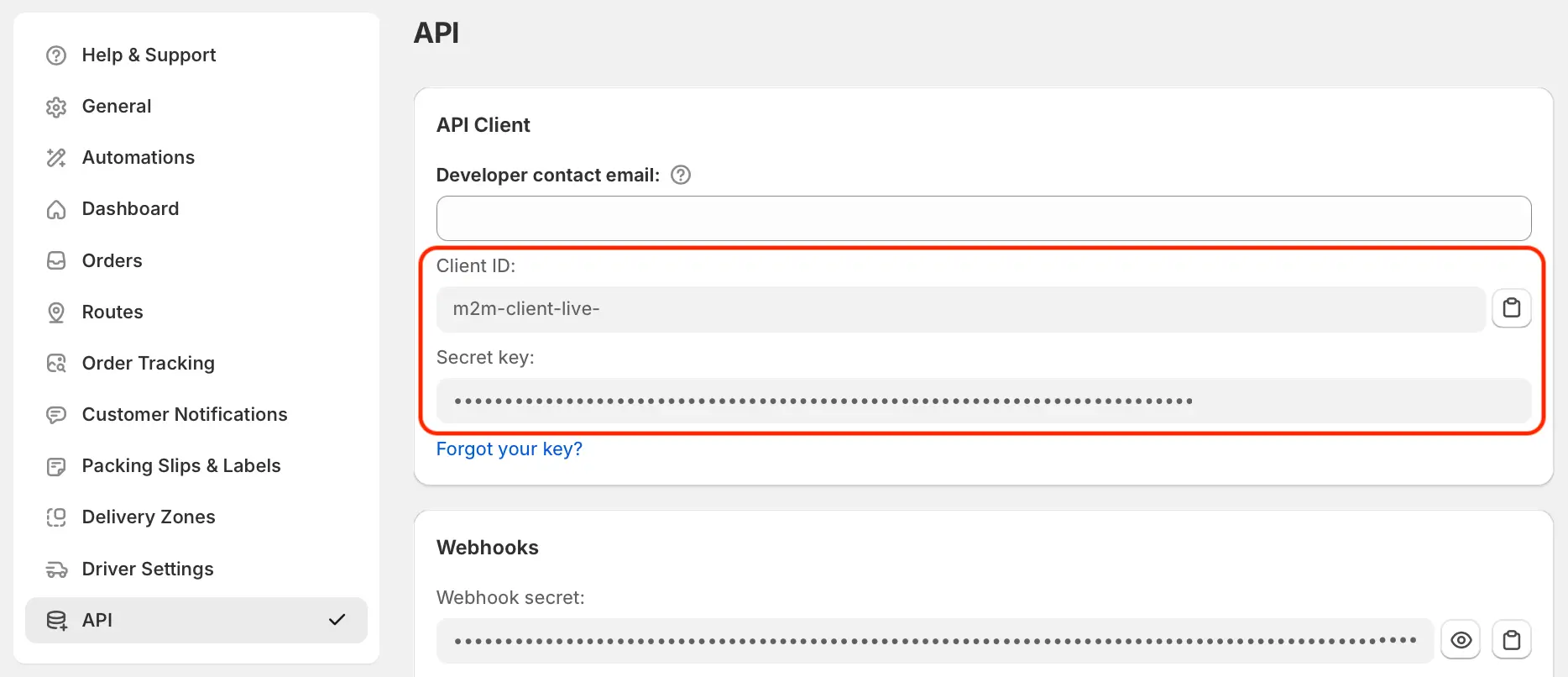Screen dimensions: 1568x677
Task: Click the Driver Settings truck icon
Action: pos(56,569)
